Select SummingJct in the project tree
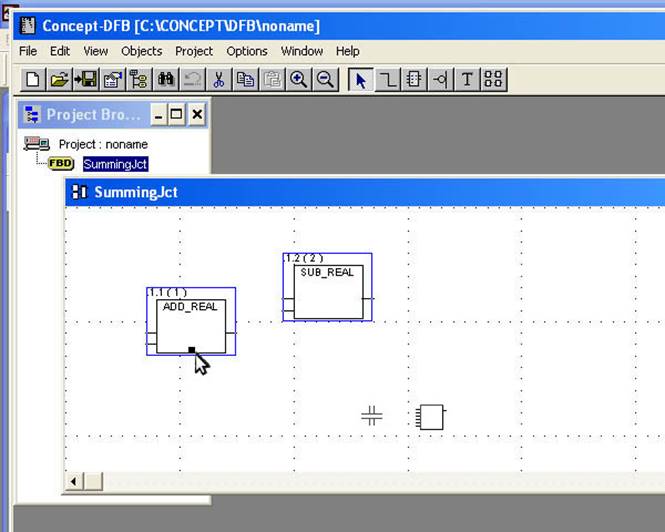The width and height of the screenshot is (665, 532). click(x=115, y=164)
